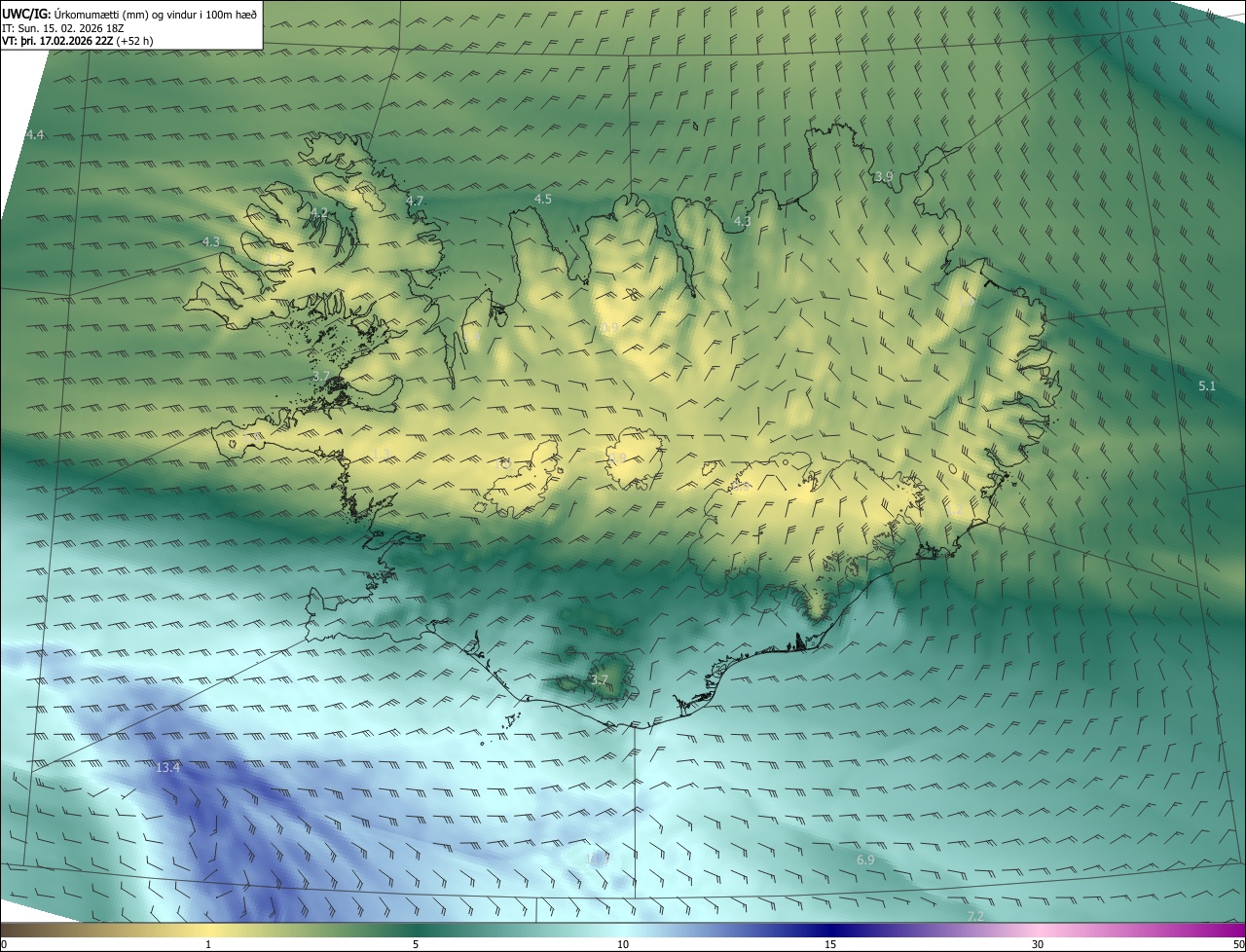Click the initialization time 'IT: Sun. 15. 02. 2026 18Z'

63,27
